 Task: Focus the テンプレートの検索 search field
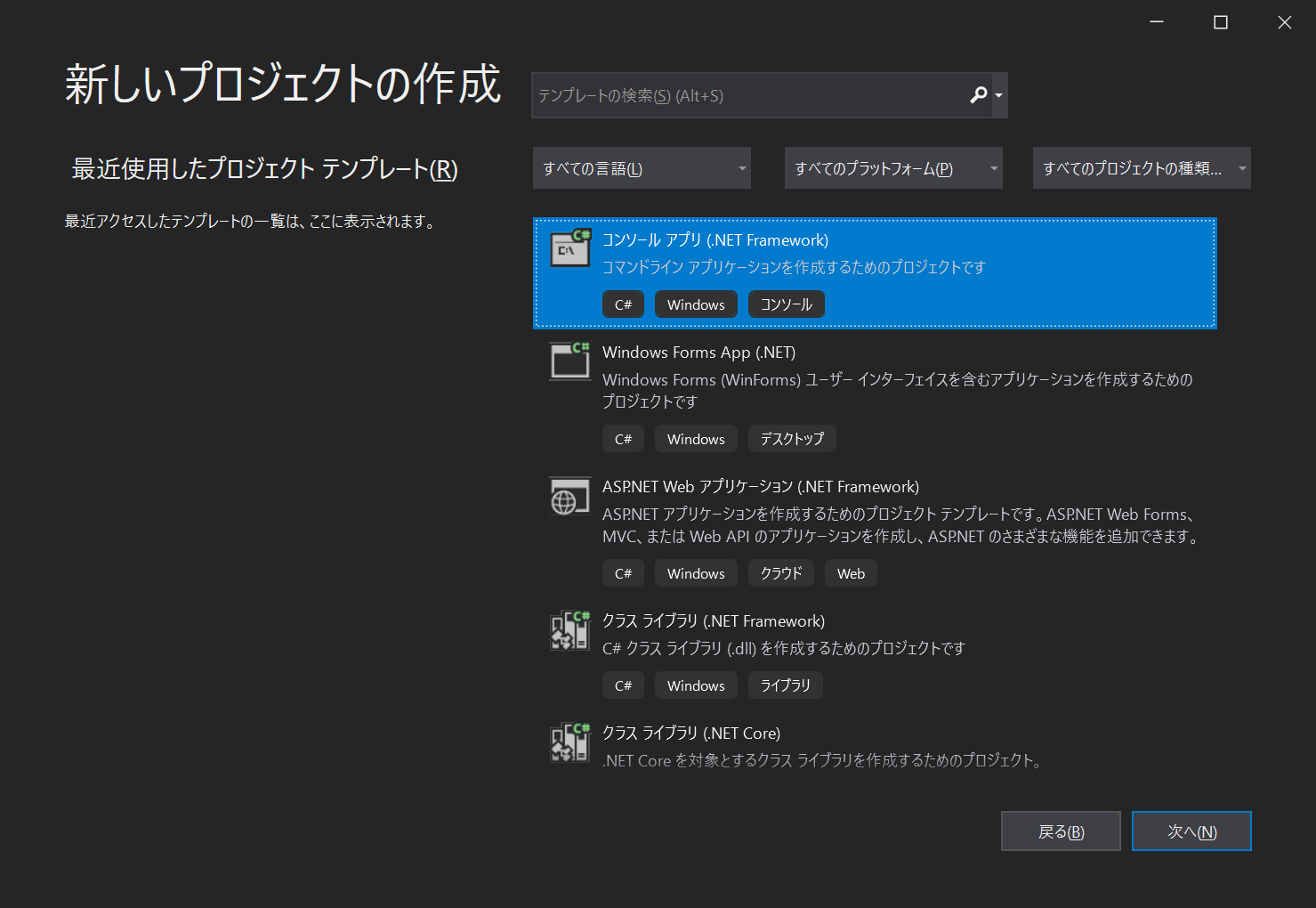tap(747, 95)
